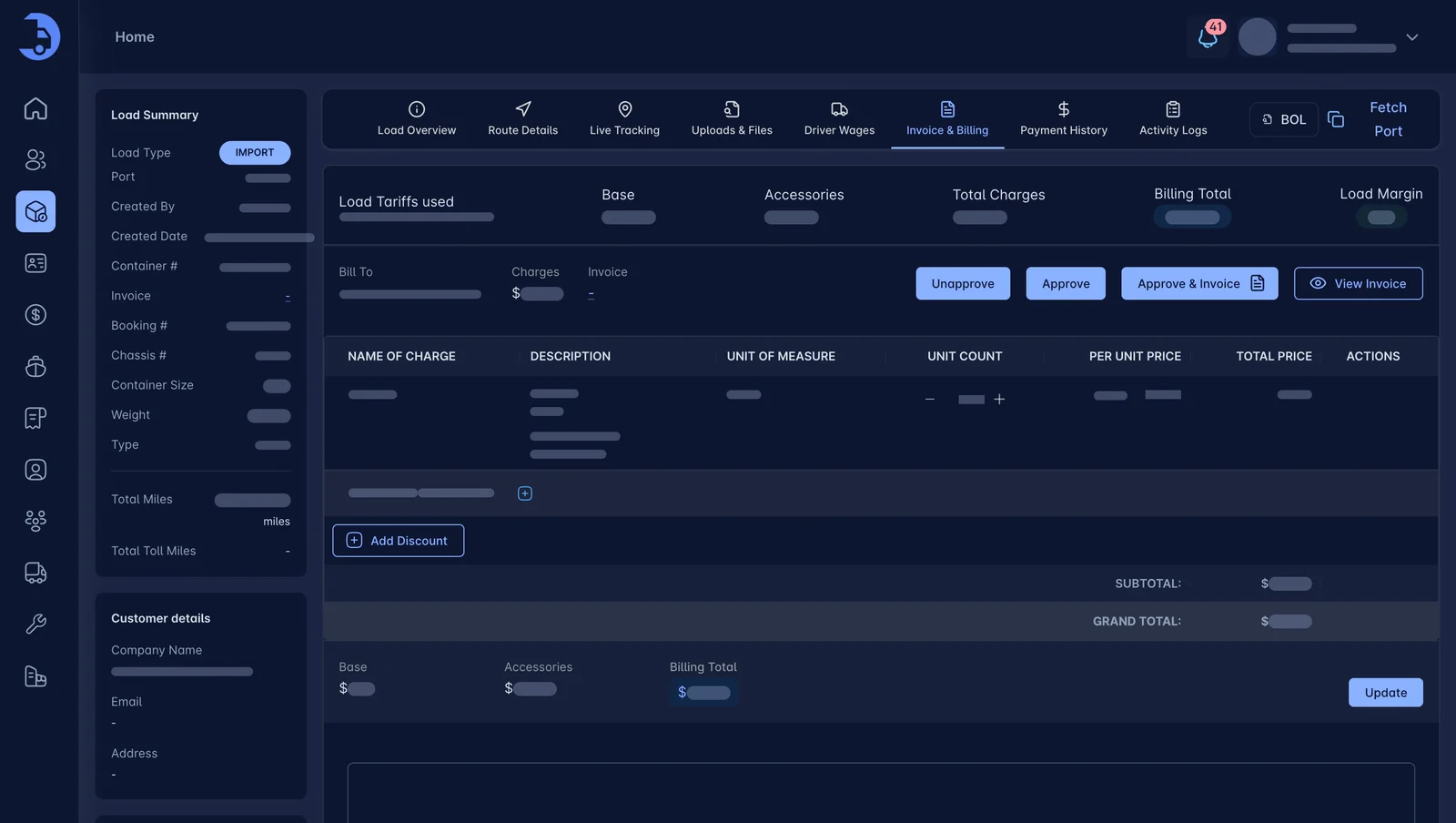Viewport: 1456px width, 823px height.
Task: Click the user avatar in the header
Action: (1258, 37)
